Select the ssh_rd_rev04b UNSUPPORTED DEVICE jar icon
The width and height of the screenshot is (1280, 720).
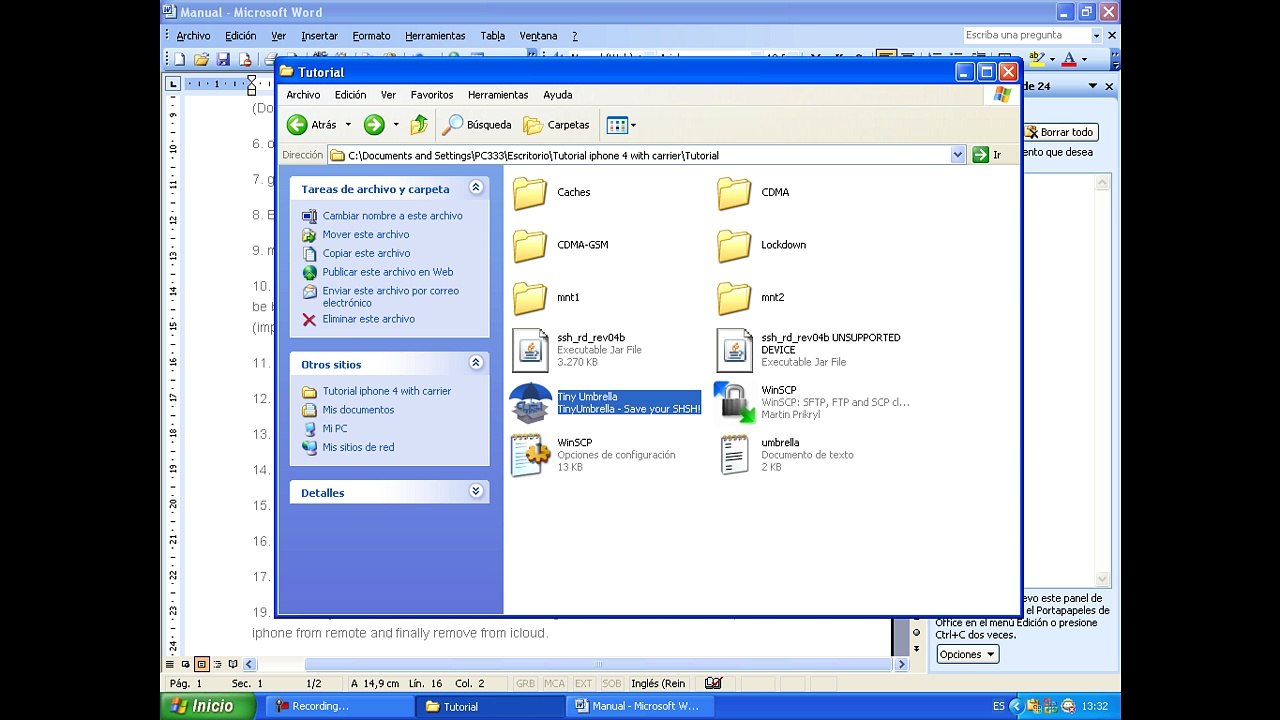tap(734, 350)
